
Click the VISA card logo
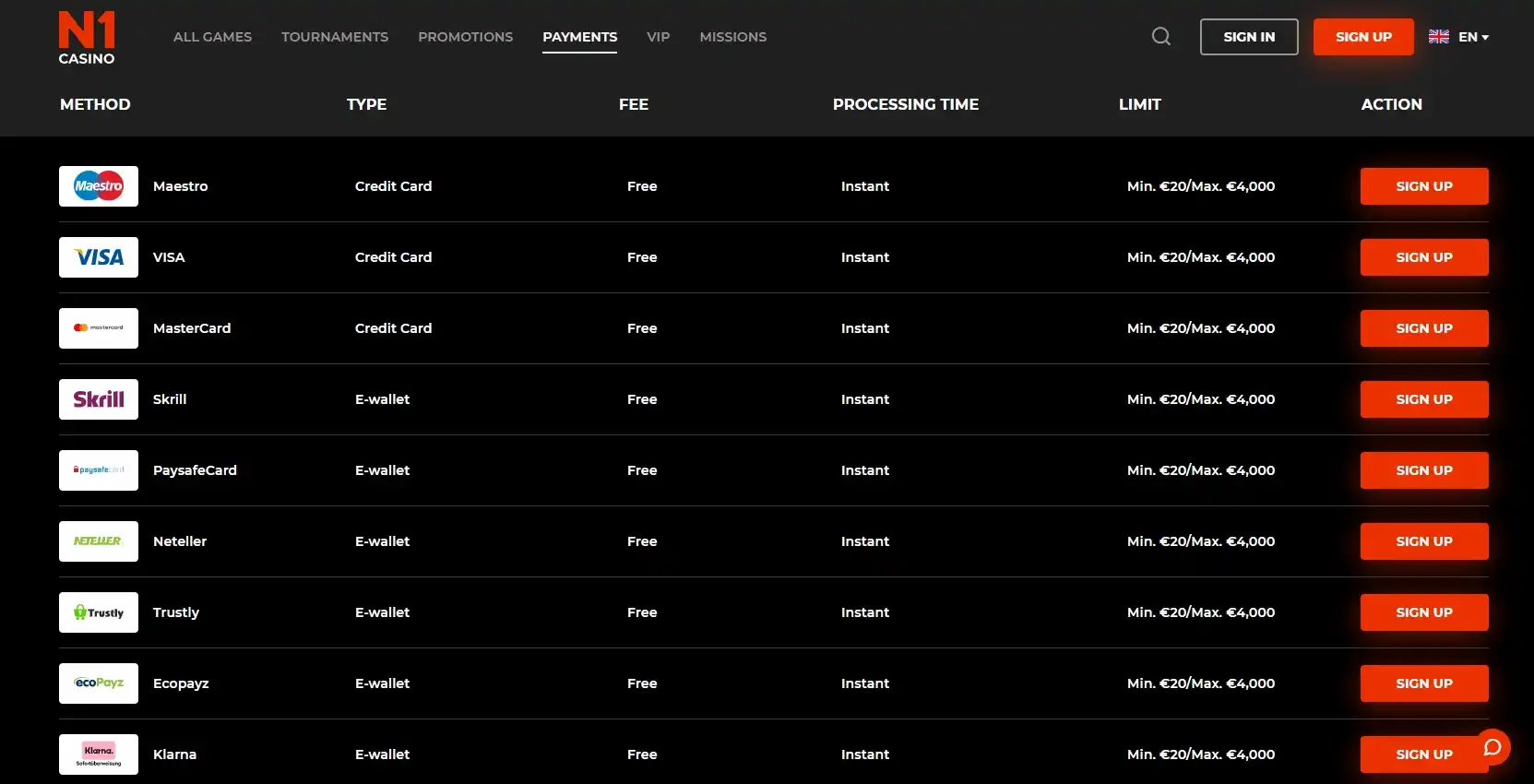[99, 257]
